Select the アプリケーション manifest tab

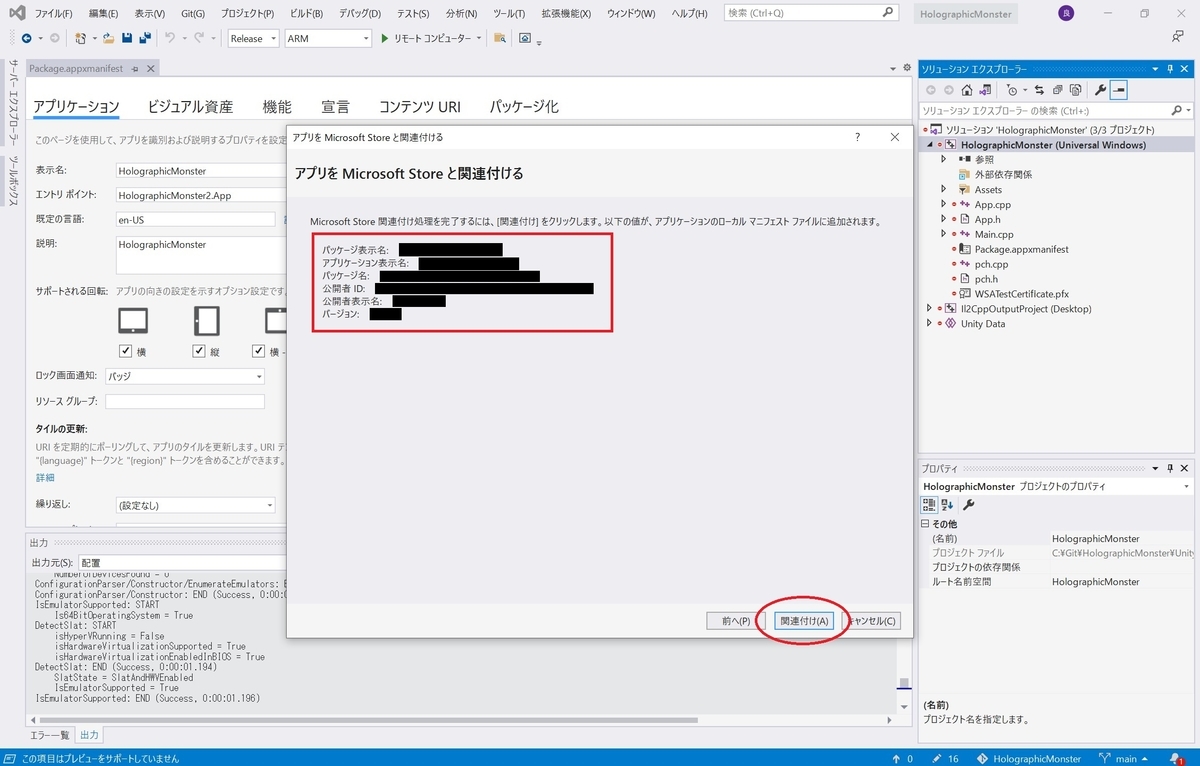coord(76,107)
